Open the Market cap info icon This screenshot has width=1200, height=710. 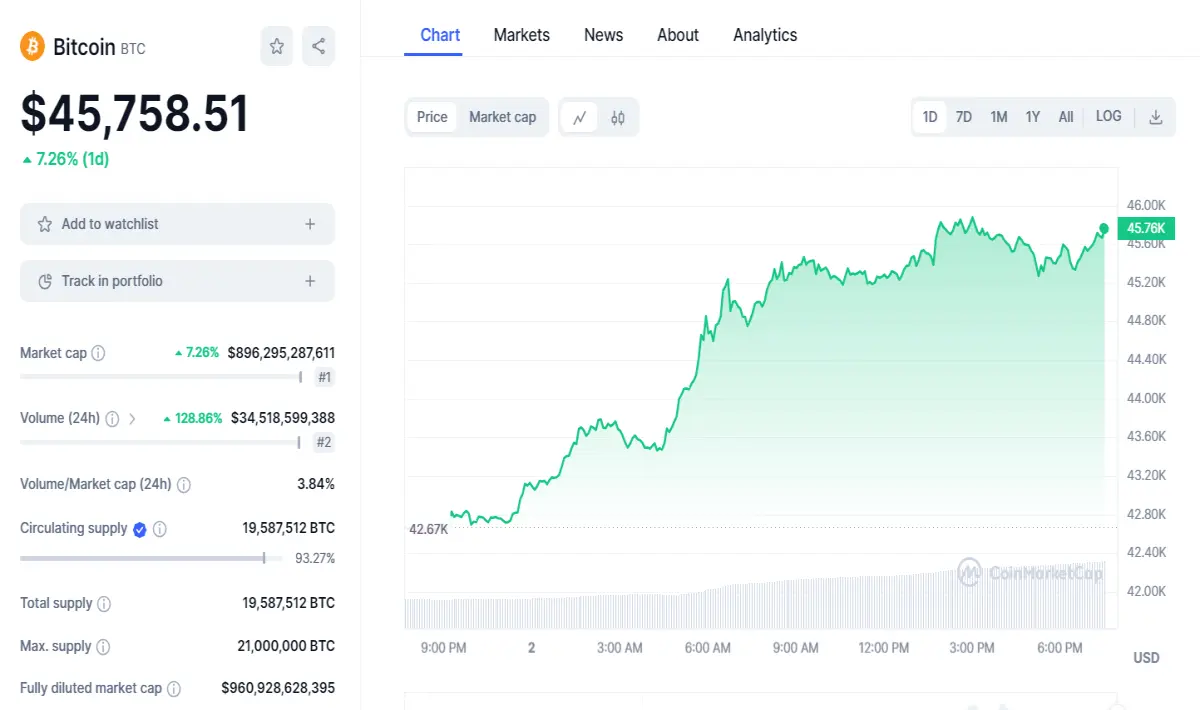98,353
